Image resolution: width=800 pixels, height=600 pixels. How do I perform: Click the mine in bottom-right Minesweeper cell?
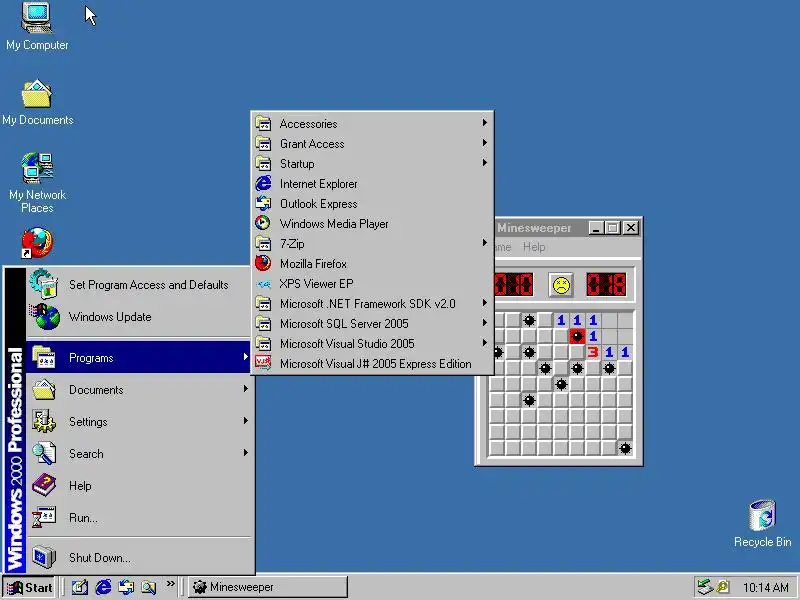point(625,448)
